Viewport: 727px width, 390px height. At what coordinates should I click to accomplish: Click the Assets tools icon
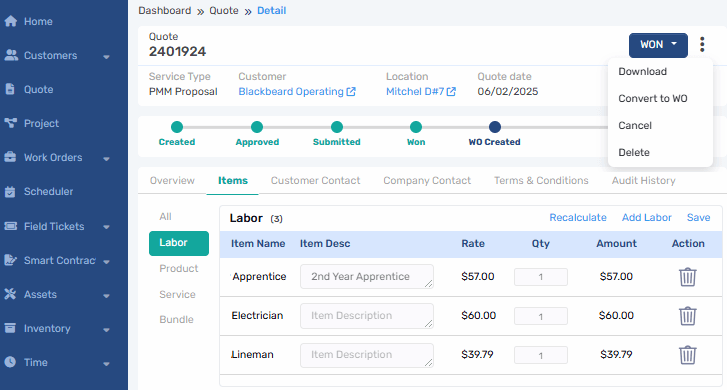click(x=10, y=294)
